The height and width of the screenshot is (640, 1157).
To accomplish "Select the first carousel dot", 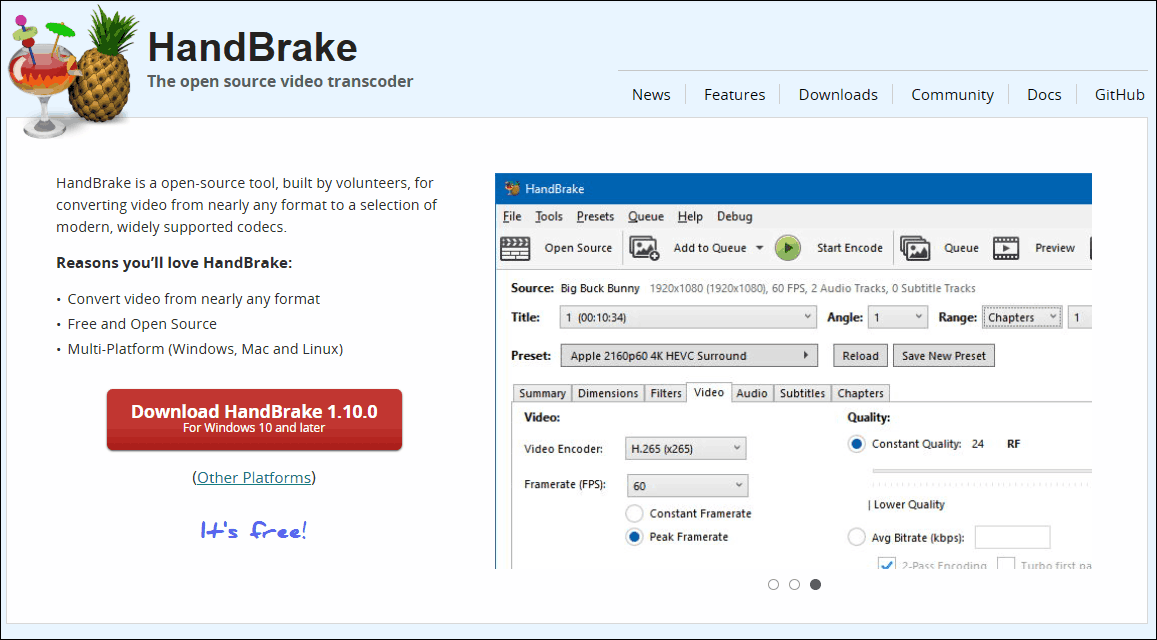I will click(773, 585).
